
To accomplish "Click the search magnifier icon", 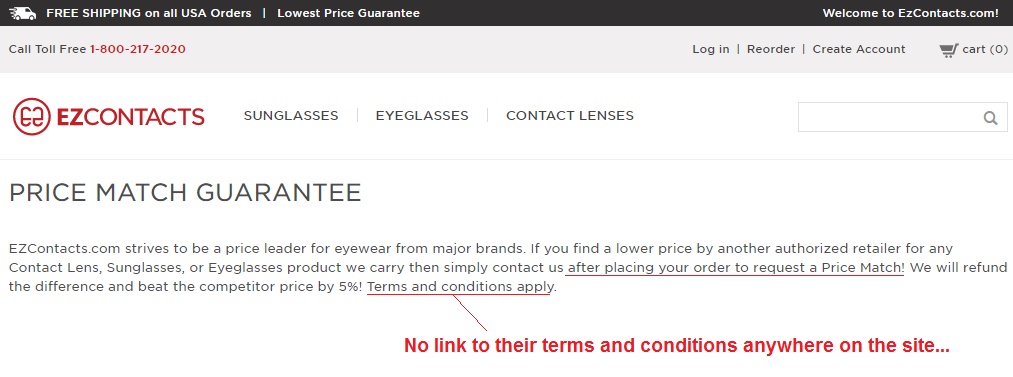I will point(990,118).
